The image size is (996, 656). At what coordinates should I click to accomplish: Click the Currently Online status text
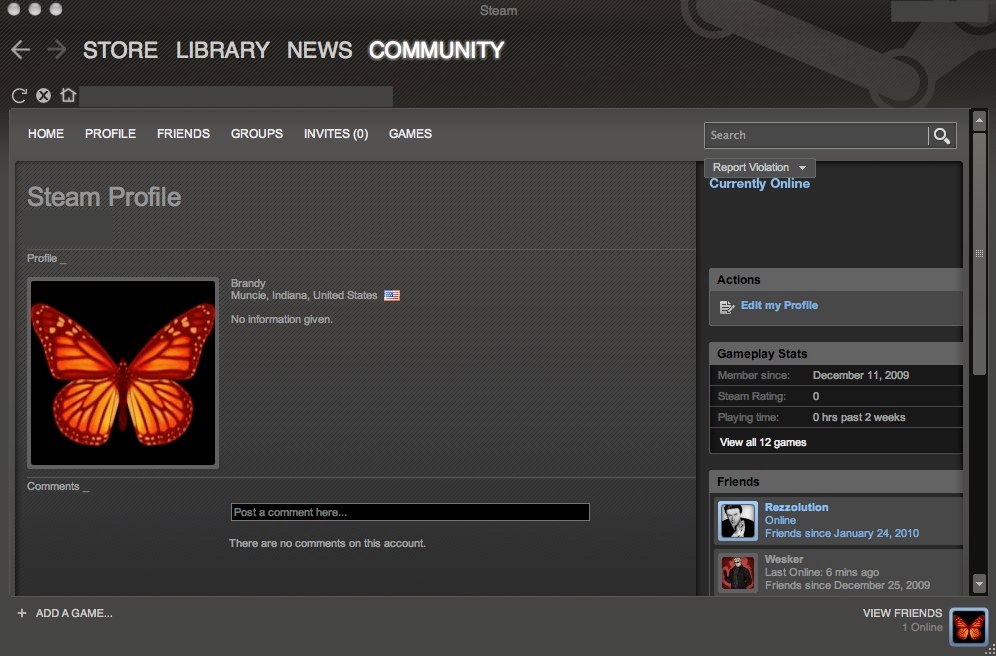(x=760, y=184)
